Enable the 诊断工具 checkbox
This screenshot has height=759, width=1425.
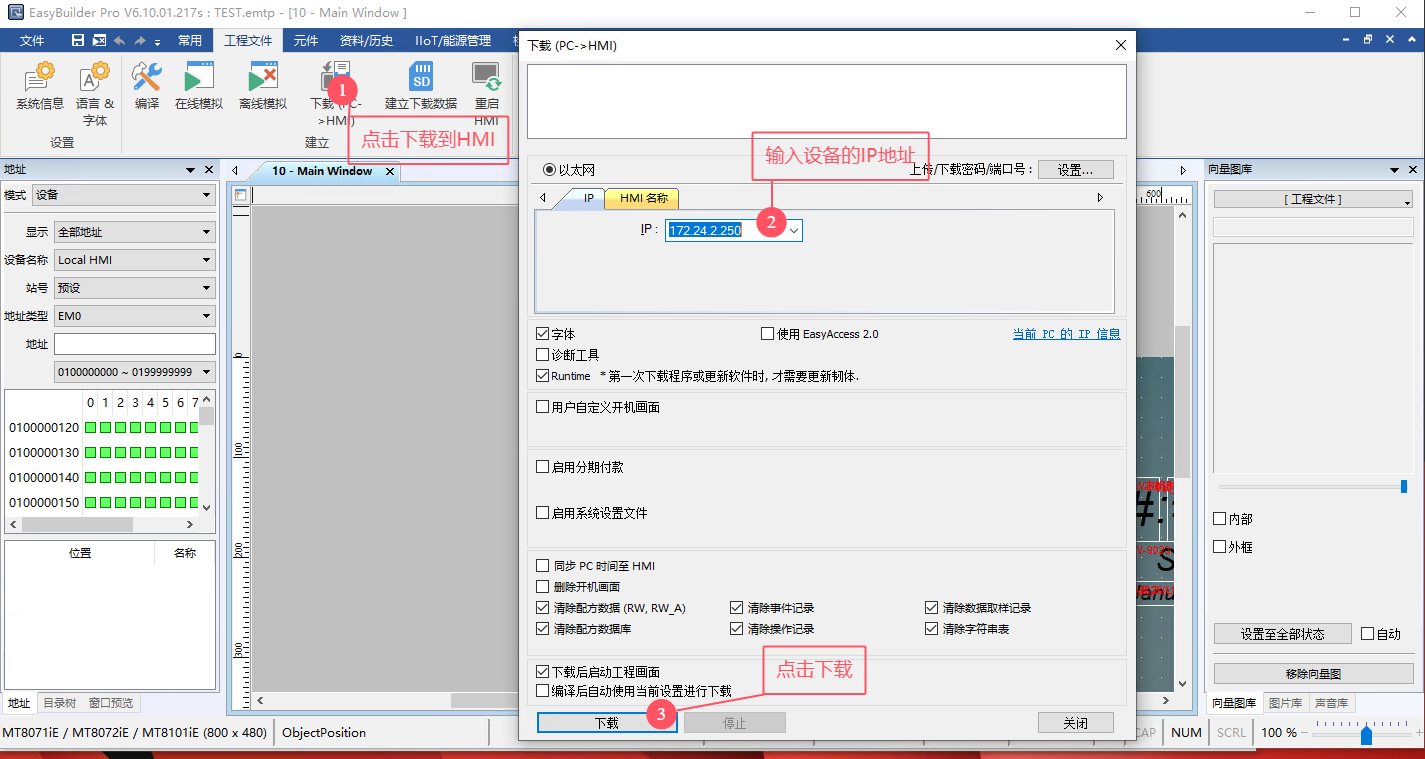tap(542, 355)
